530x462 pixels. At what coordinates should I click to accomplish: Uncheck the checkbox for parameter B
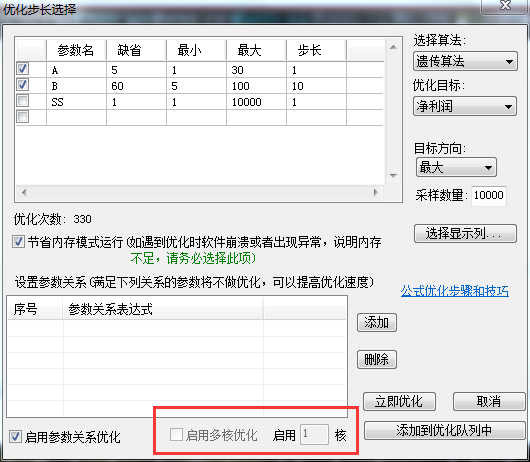(x=23, y=84)
